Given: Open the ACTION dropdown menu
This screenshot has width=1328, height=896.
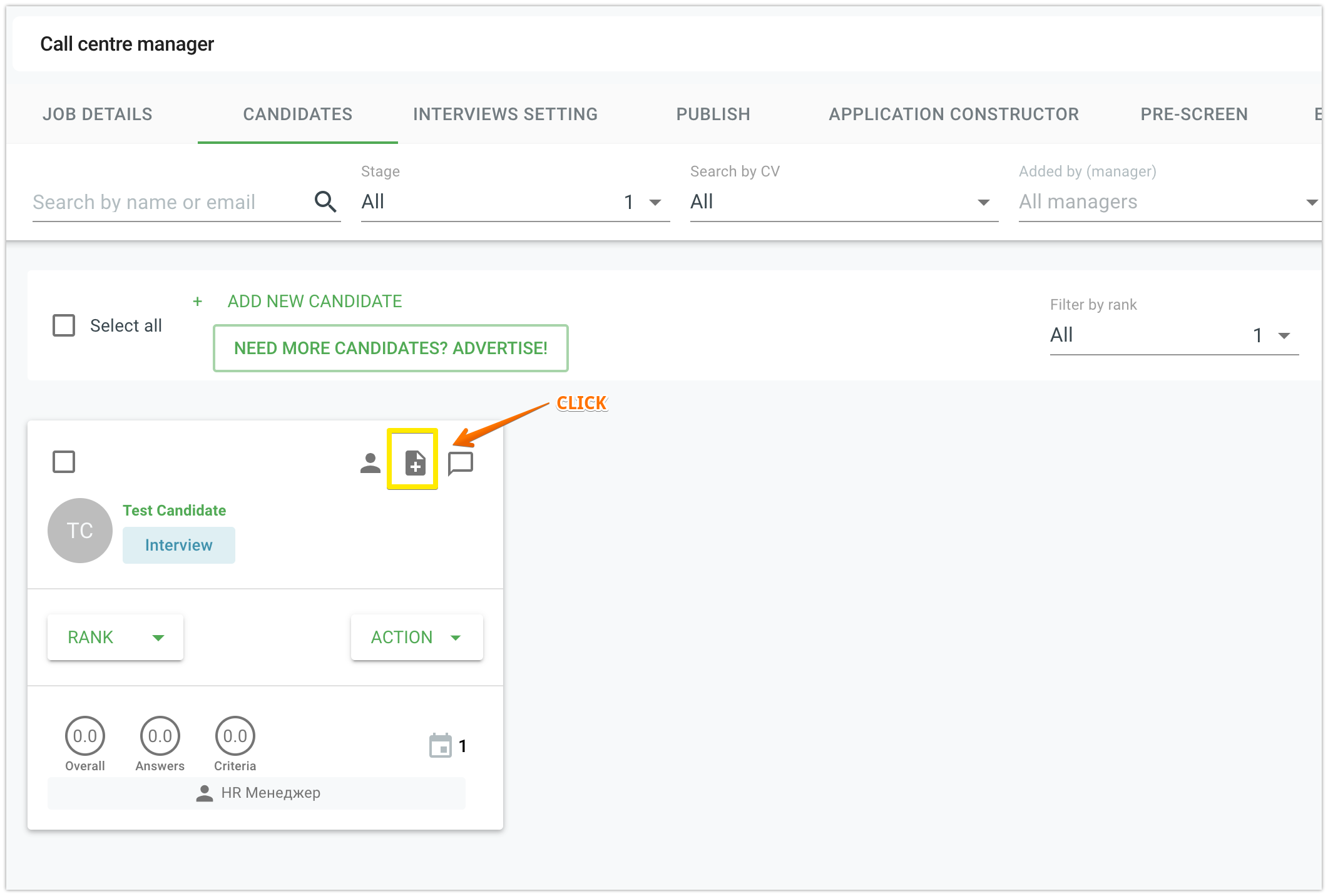Looking at the screenshot, I should click(416, 637).
